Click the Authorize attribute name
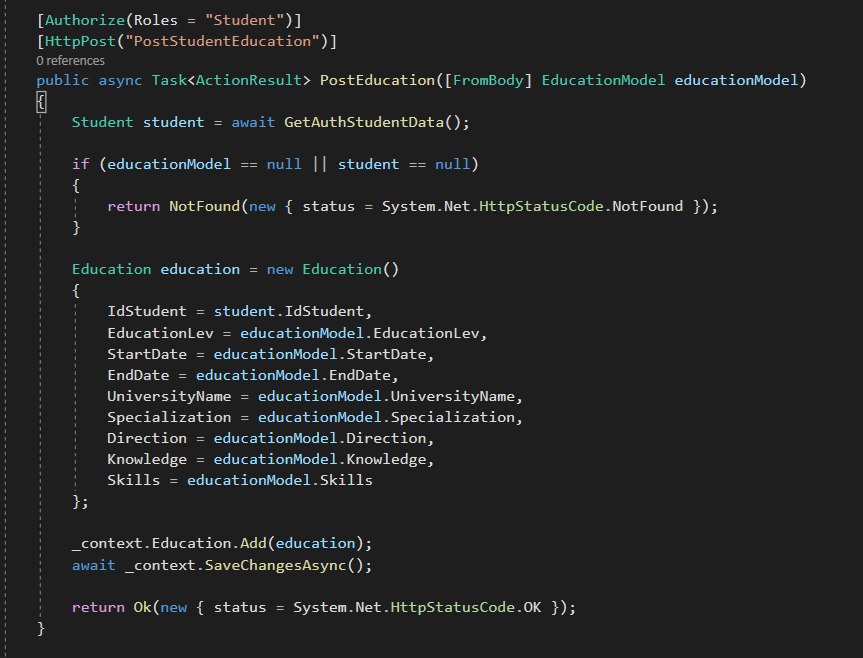863x658 pixels. [x=85, y=20]
